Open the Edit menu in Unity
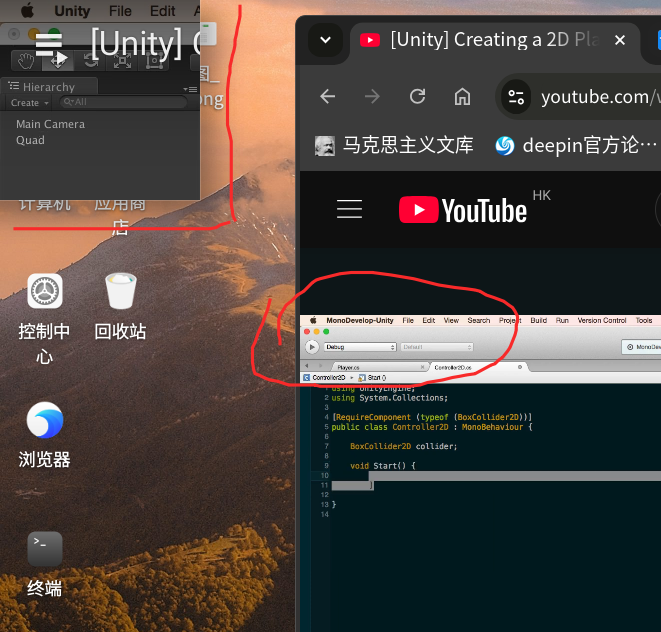 point(162,11)
